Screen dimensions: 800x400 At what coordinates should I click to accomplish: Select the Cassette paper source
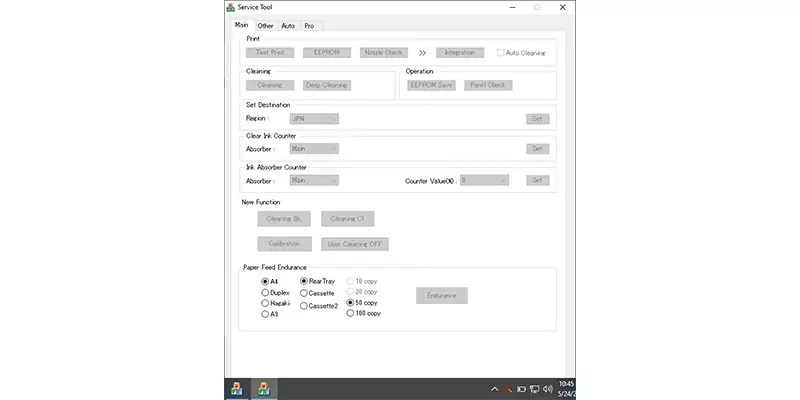304,293
